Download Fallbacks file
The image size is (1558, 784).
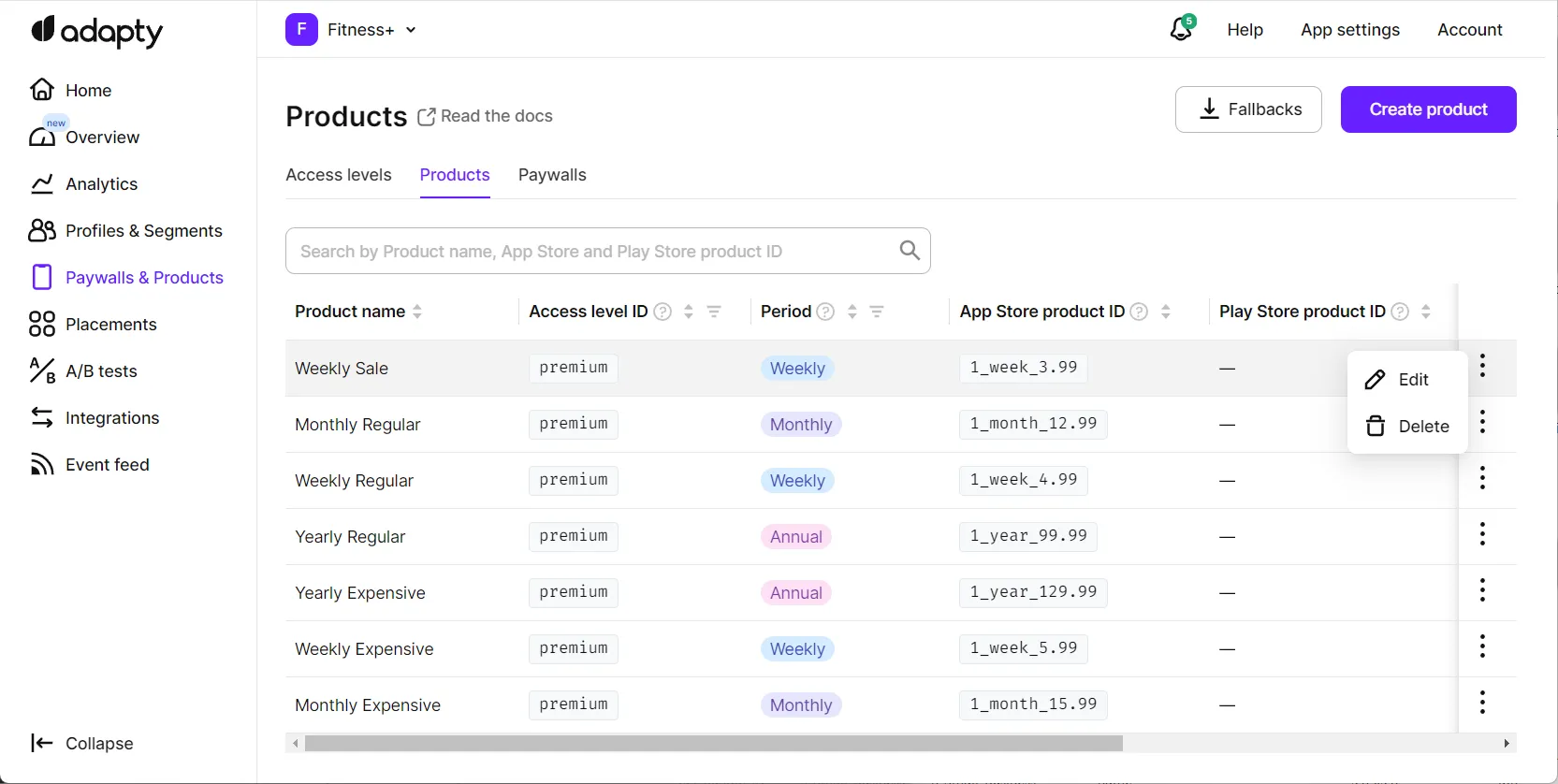pyautogui.click(x=1248, y=109)
